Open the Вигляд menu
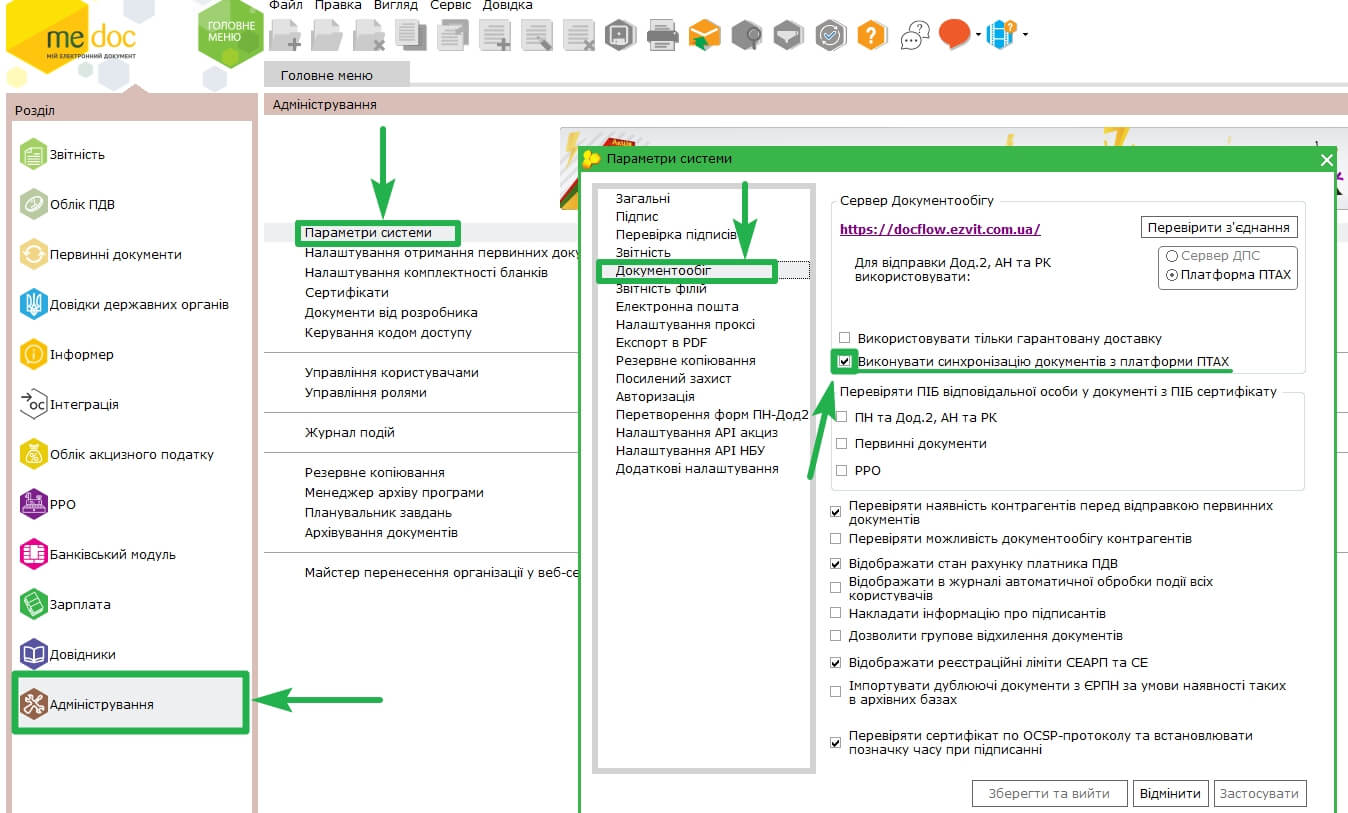This screenshot has width=1348, height=813. point(395,6)
